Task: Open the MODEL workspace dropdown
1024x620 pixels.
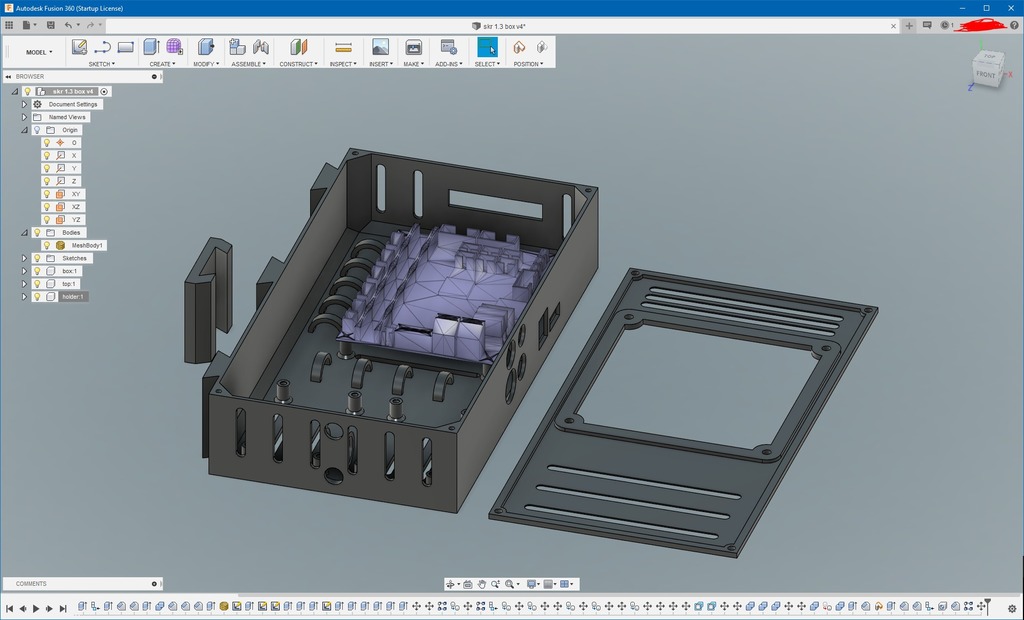Action: tap(39, 52)
